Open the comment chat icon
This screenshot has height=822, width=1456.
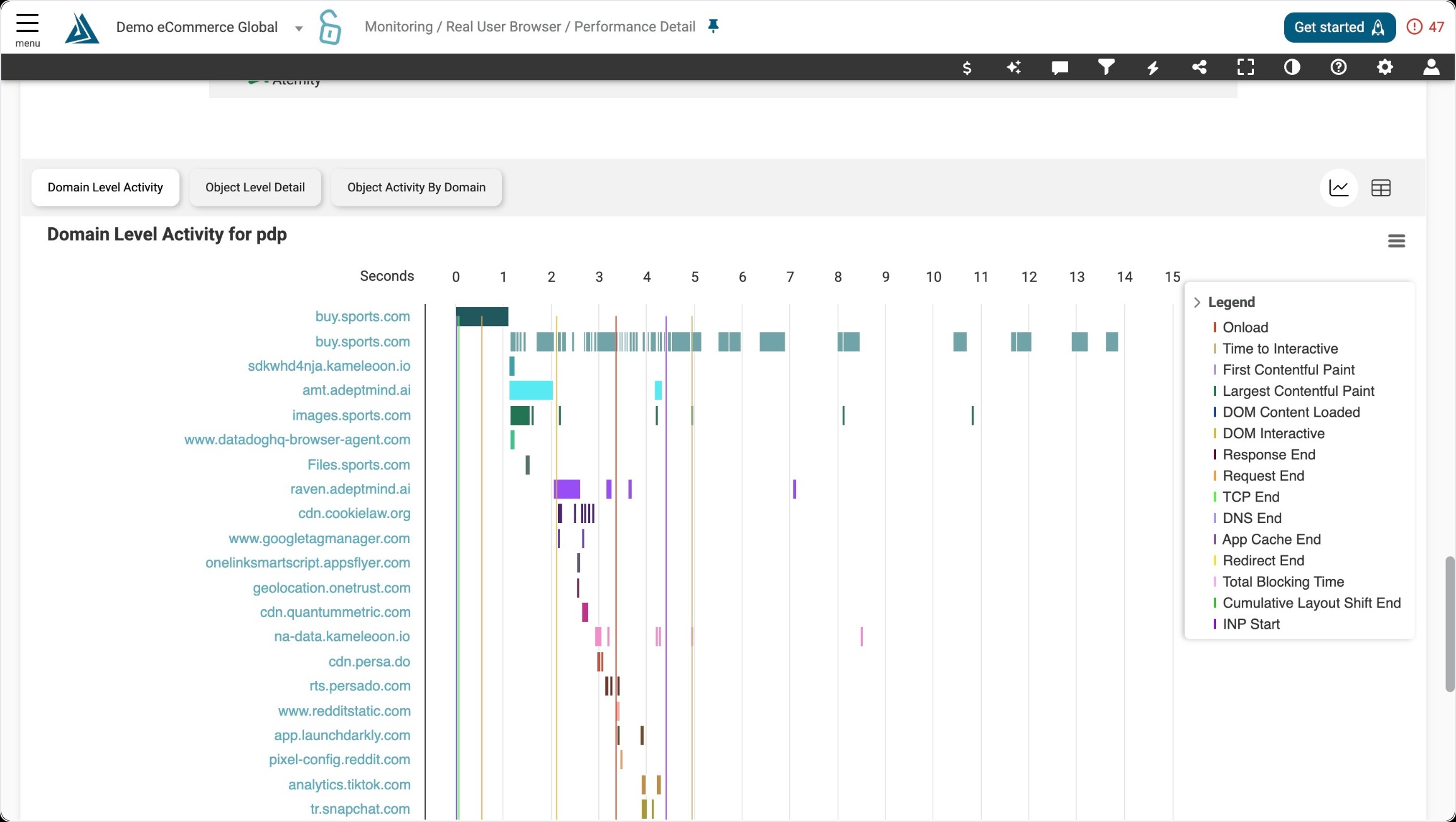click(1060, 67)
